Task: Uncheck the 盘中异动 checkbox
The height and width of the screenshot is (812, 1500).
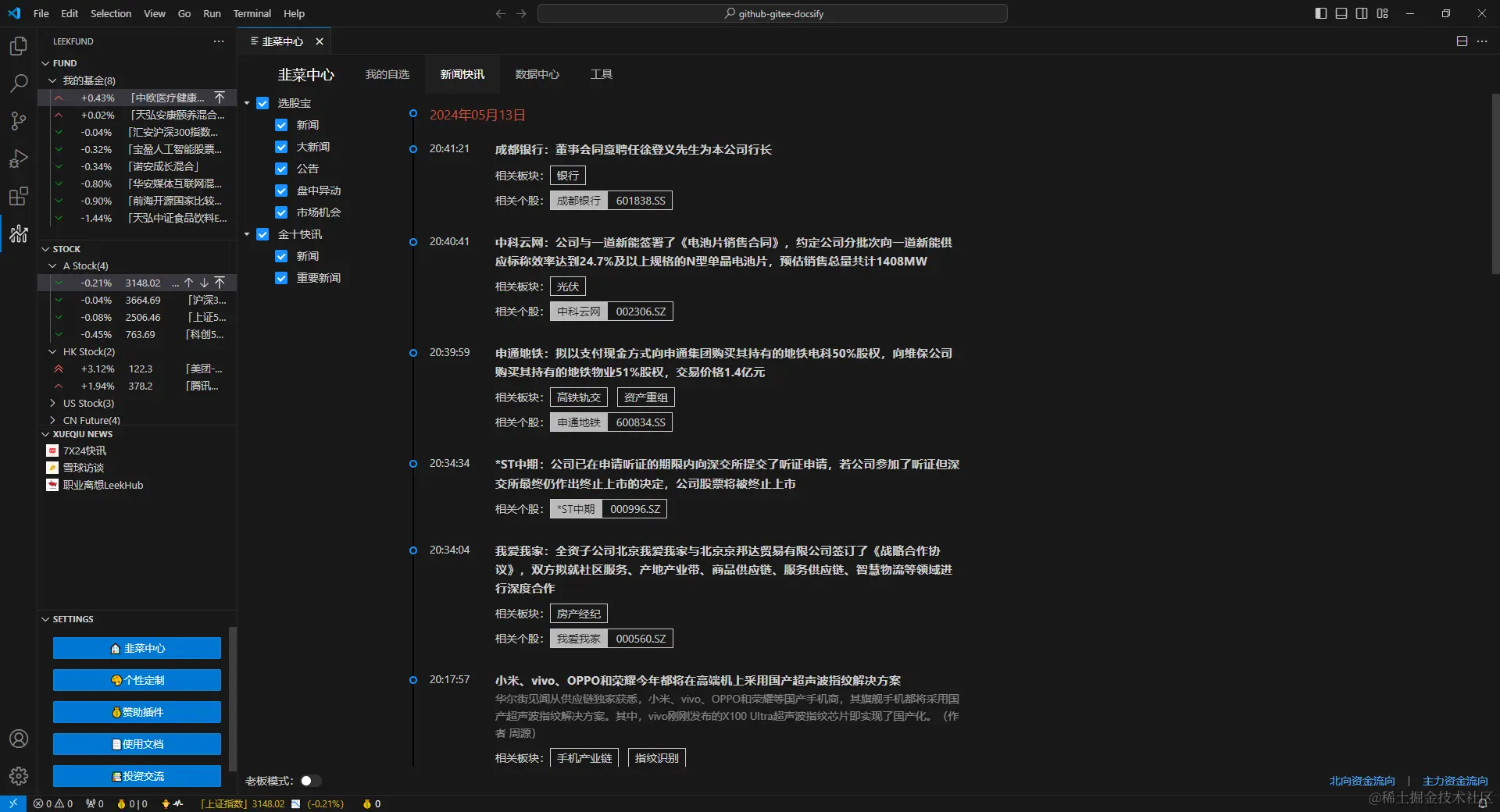Action: [281, 191]
